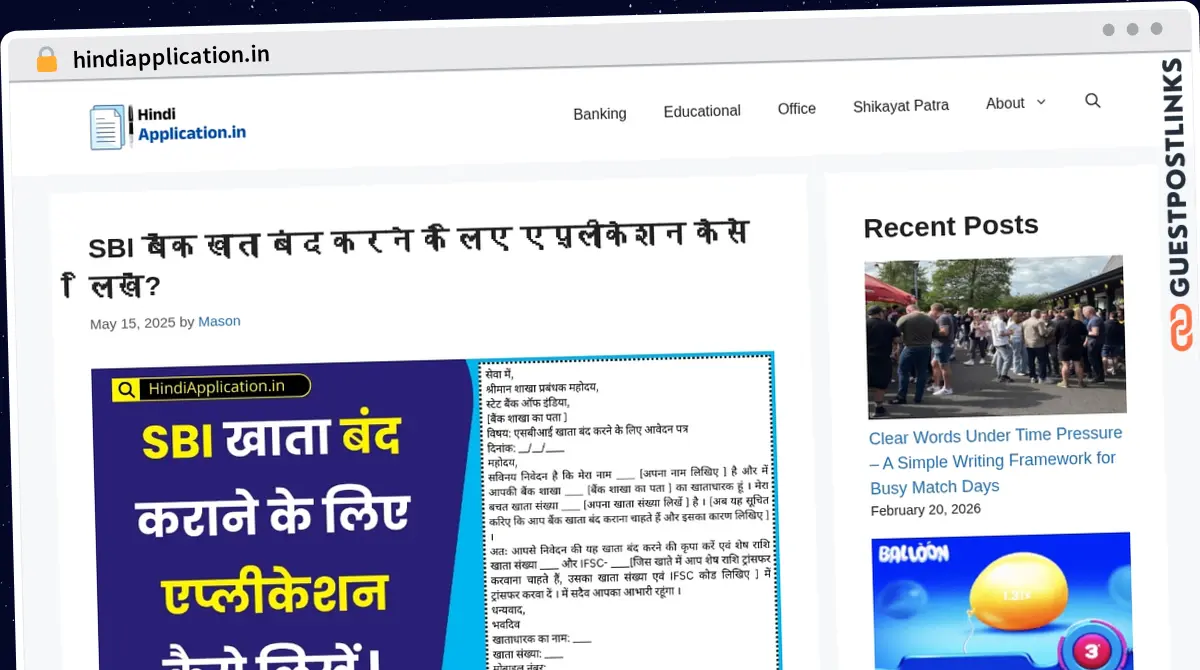Image resolution: width=1200 pixels, height=670 pixels.
Task: Open the Educational section
Action: click(702, 110)
